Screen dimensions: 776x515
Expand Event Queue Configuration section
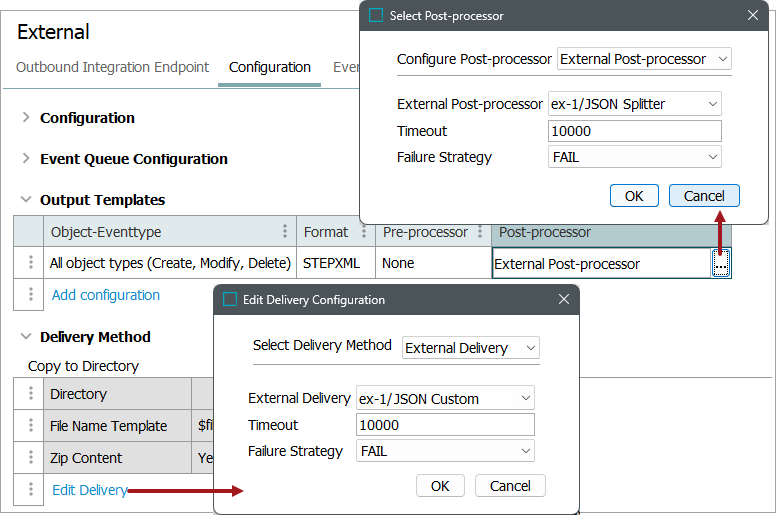click(26, 159)
